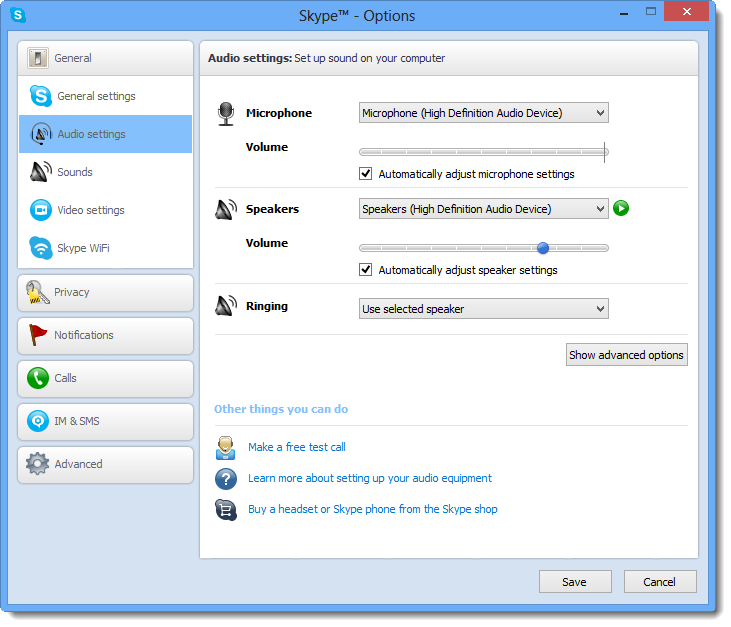Select General settings in sidebar
The image size is (731, 627).
[x=105, y=96]
